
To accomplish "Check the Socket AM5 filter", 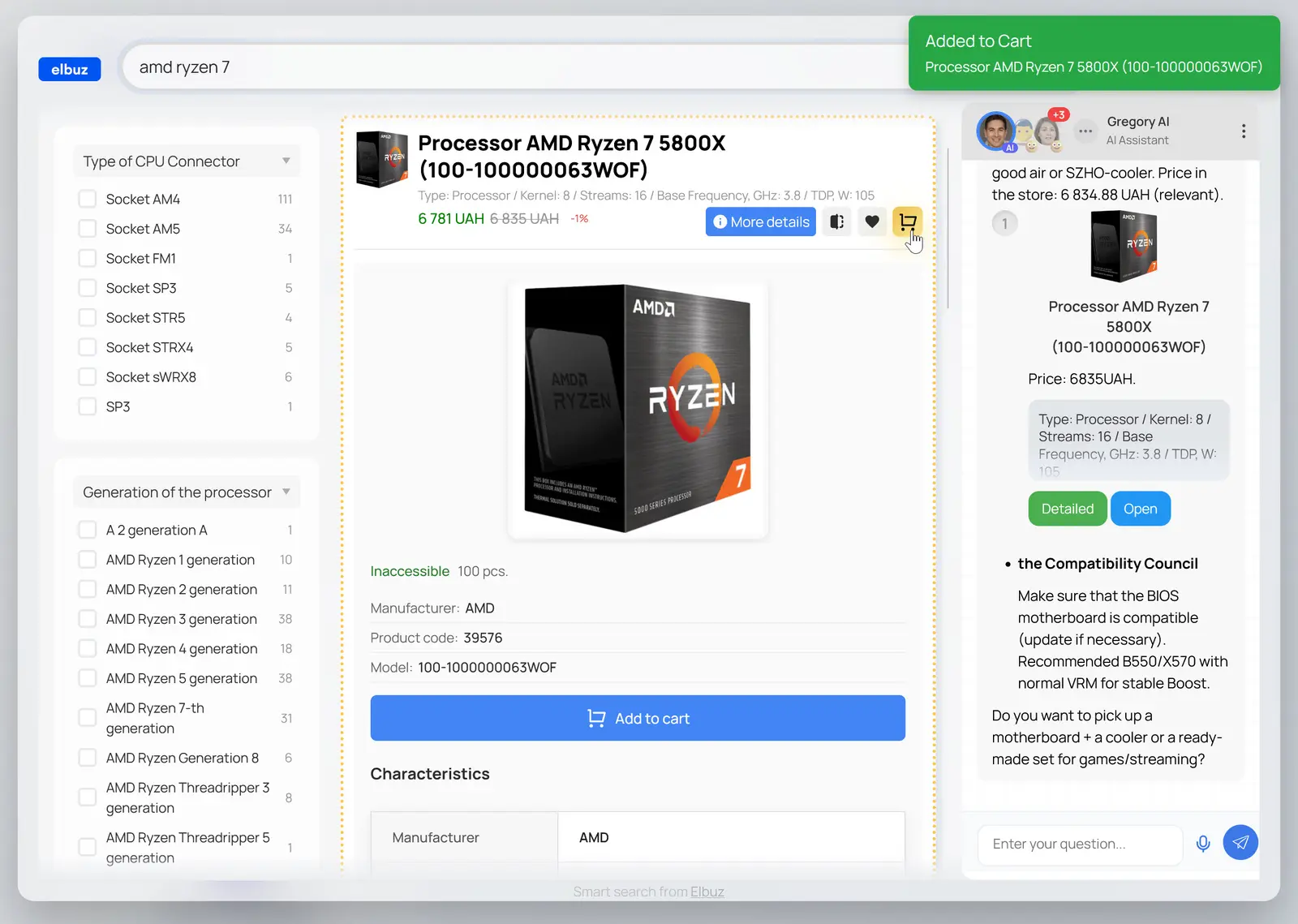I will [x=88, y=229].
